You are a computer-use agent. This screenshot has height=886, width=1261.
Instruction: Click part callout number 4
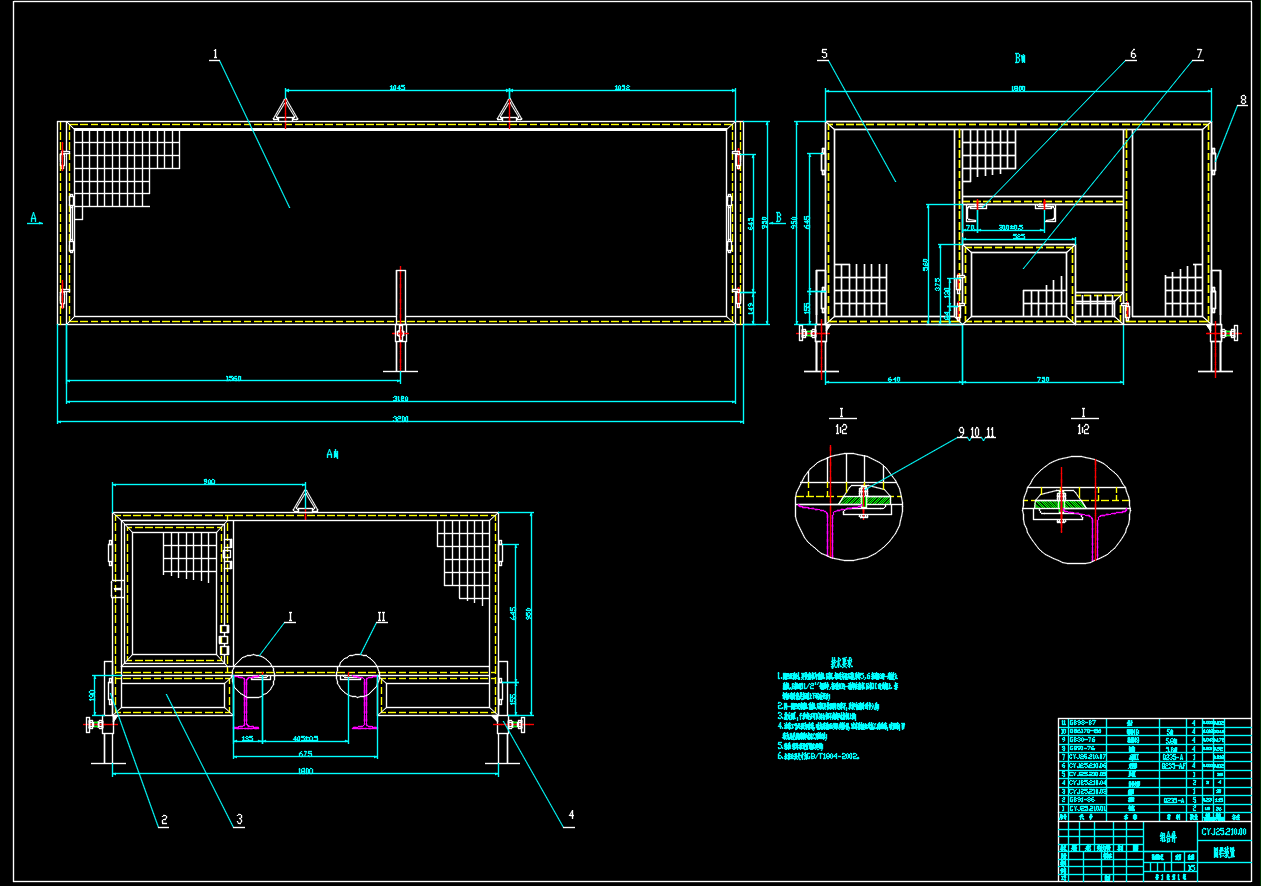(571, 815)
